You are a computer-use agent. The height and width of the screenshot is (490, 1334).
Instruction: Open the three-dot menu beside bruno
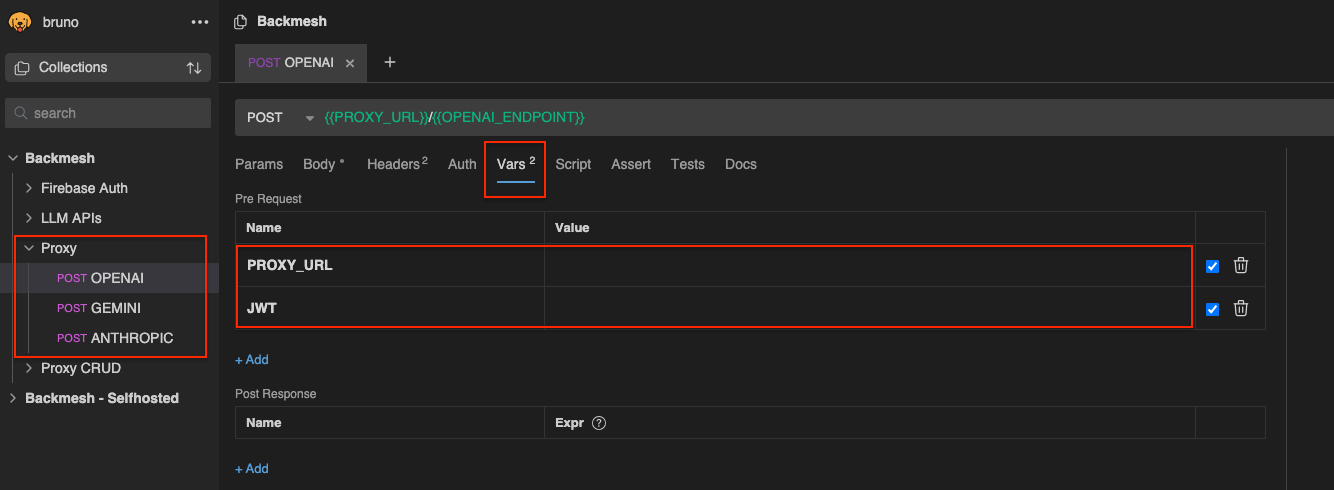coord(199,22)
